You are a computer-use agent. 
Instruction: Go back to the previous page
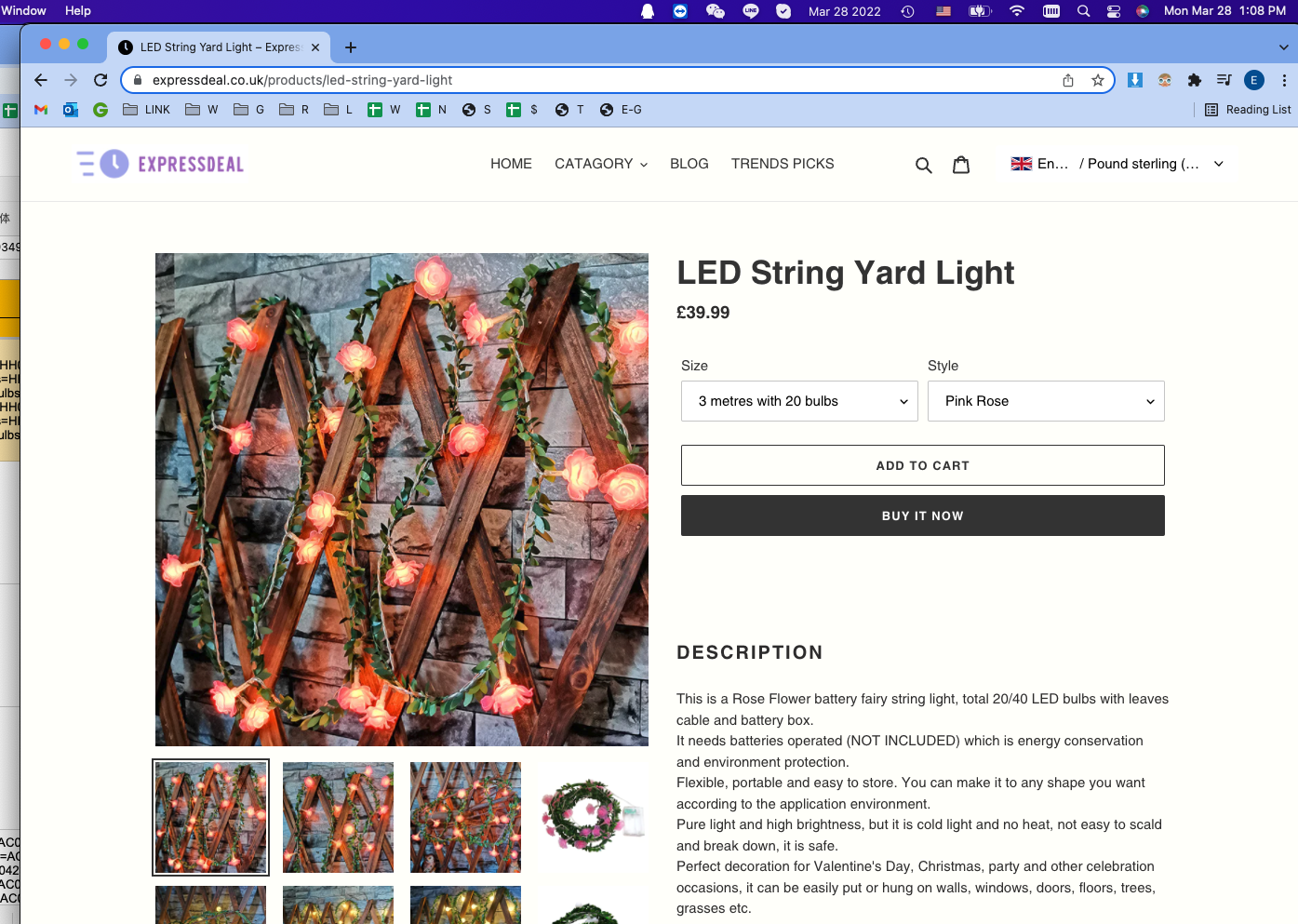(x=41, y=80)
